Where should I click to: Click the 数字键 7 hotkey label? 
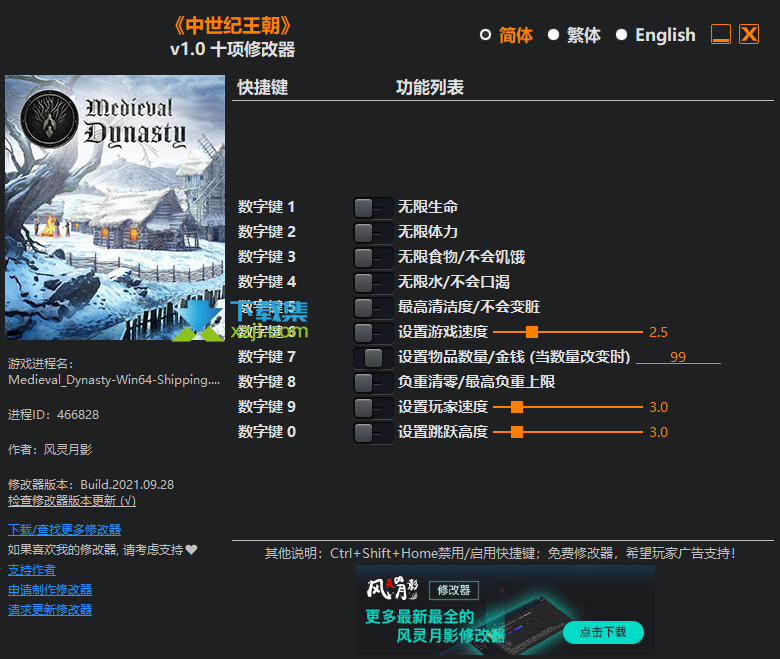coord(267,357)
